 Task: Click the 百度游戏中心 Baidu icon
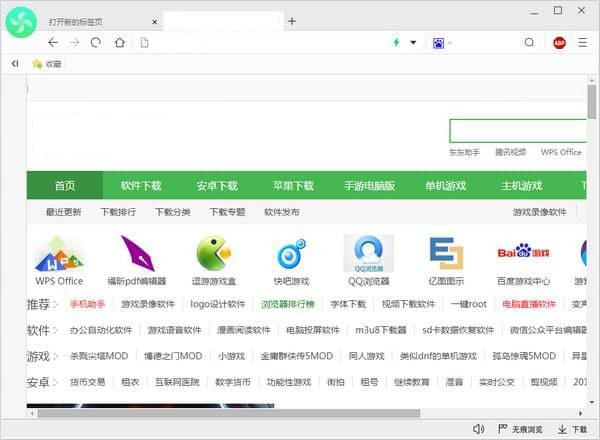click(x=523, y=251)
